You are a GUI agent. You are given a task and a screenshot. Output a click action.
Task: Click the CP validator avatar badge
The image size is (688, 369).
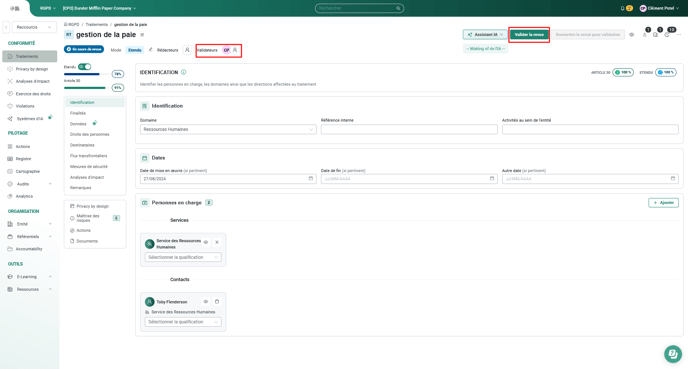click(226, 50)
